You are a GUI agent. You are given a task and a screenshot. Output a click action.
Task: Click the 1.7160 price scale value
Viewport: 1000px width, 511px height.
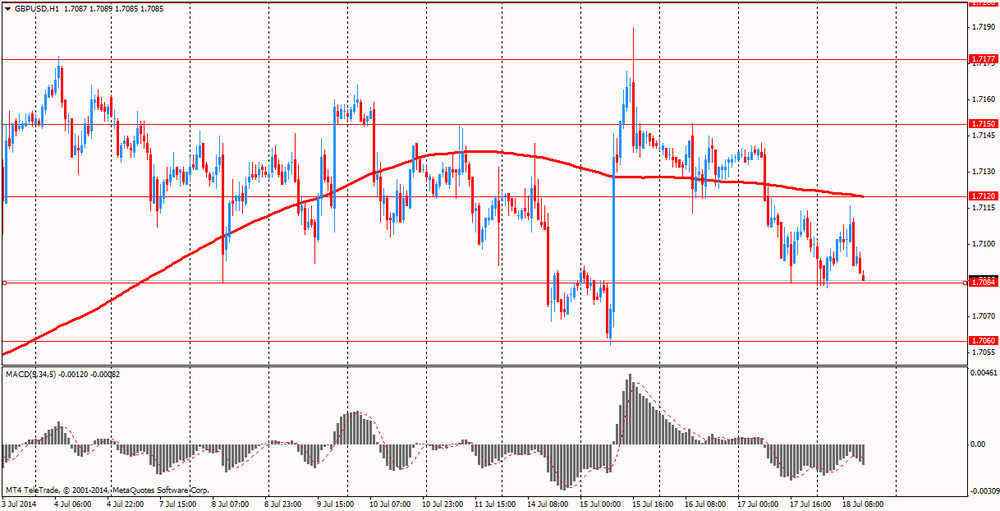pos(981,99)
